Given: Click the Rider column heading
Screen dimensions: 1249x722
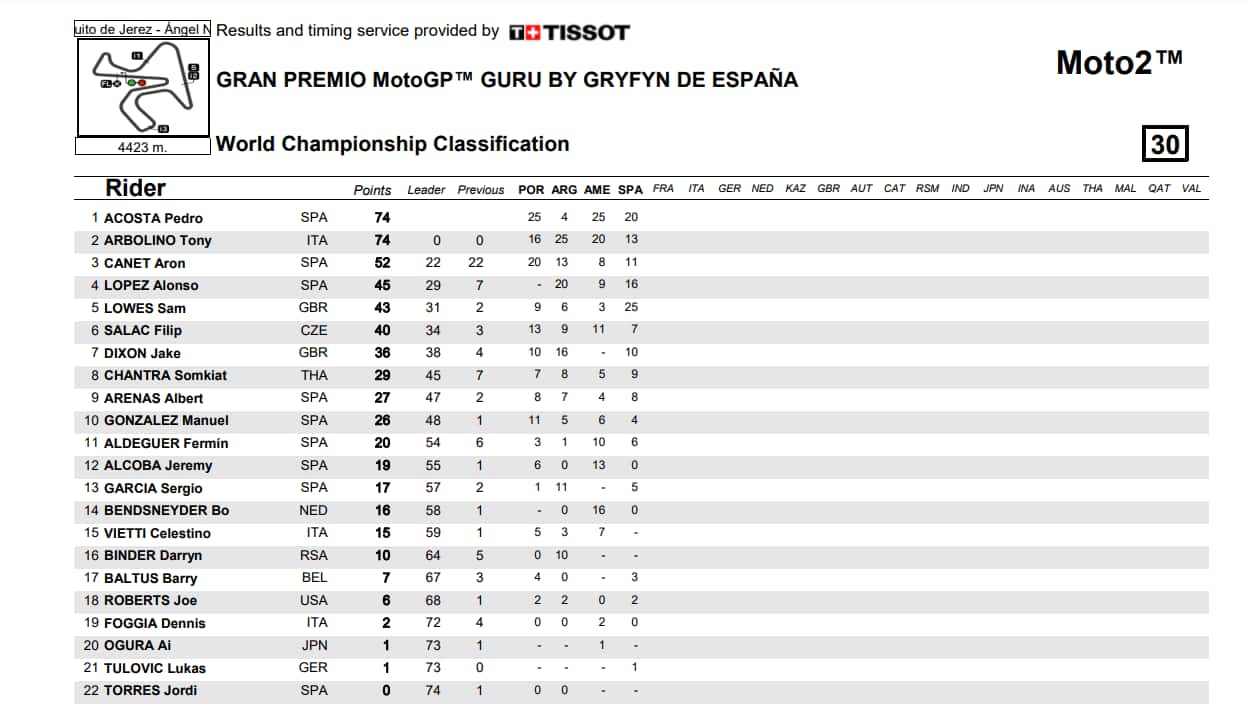Looking at the screenshot, I should click(x=135, y=188).
